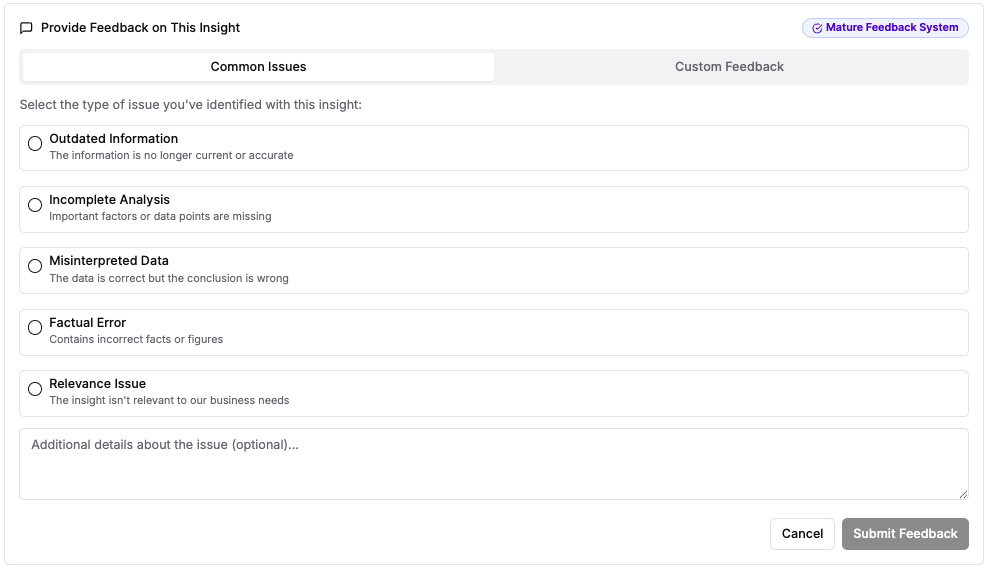Select the Outdated Information radio button
Screen dimensions: 988x566
click(35, 144)
